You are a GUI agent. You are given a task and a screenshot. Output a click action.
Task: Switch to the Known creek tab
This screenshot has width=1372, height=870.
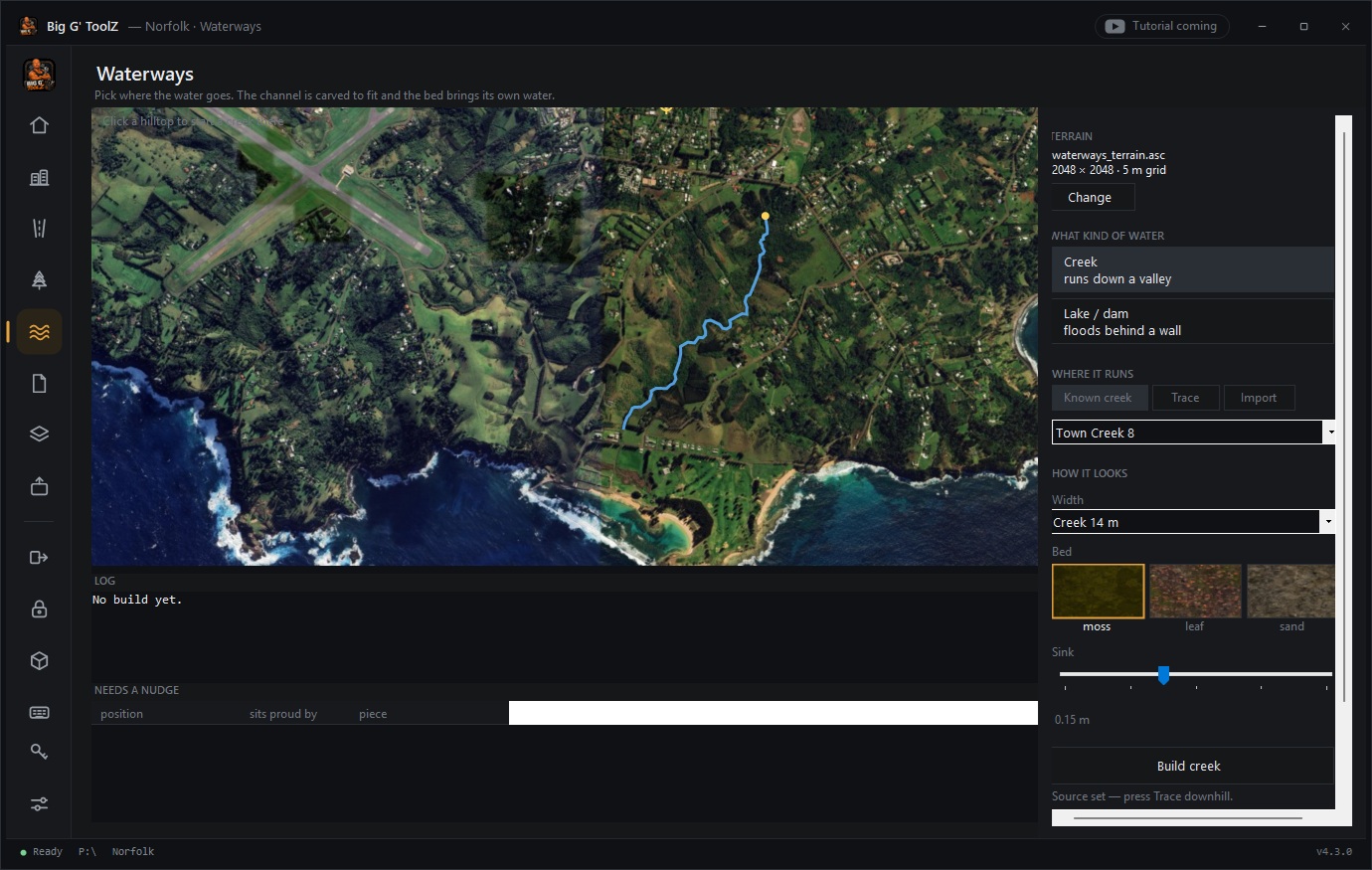[1099, 398]
